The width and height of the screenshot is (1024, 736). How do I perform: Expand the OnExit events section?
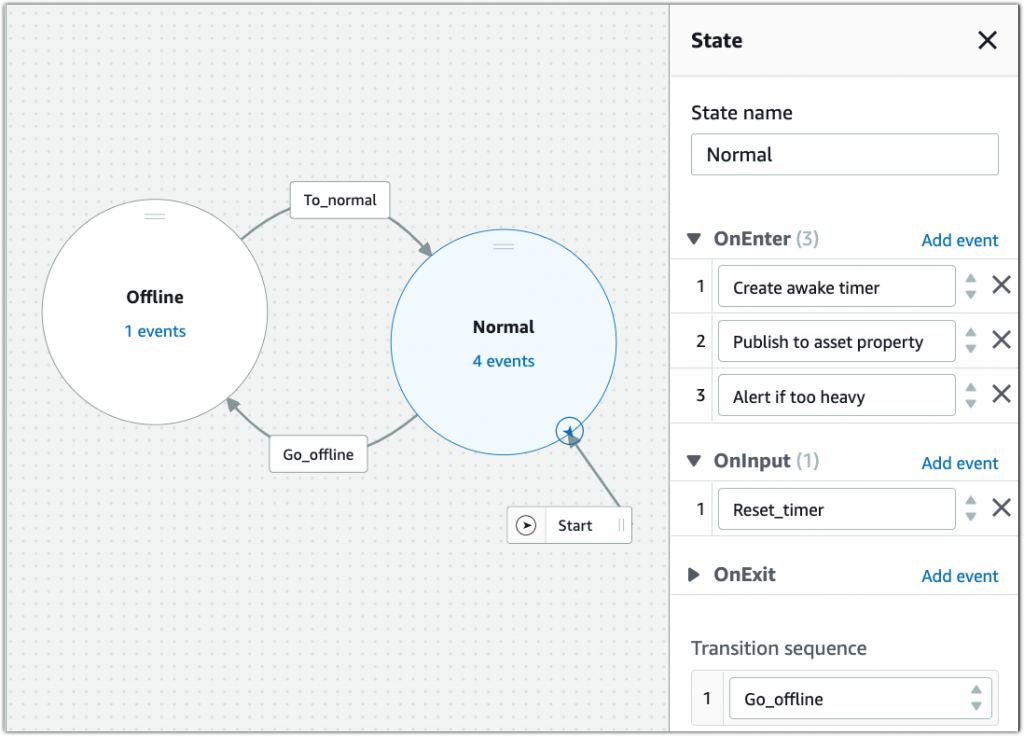(694, 574)
